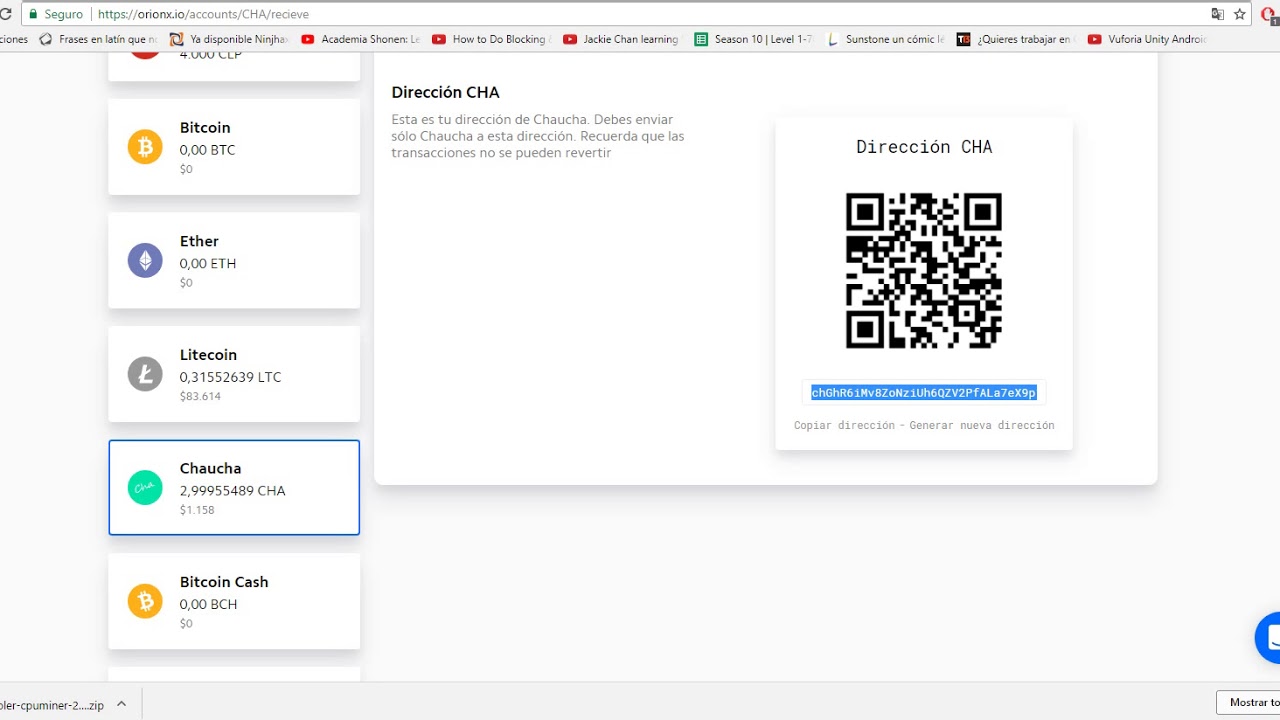The image size is (1280, 720).
Task: Click the Ether purple diamond icon
Action: coord(145,261)
